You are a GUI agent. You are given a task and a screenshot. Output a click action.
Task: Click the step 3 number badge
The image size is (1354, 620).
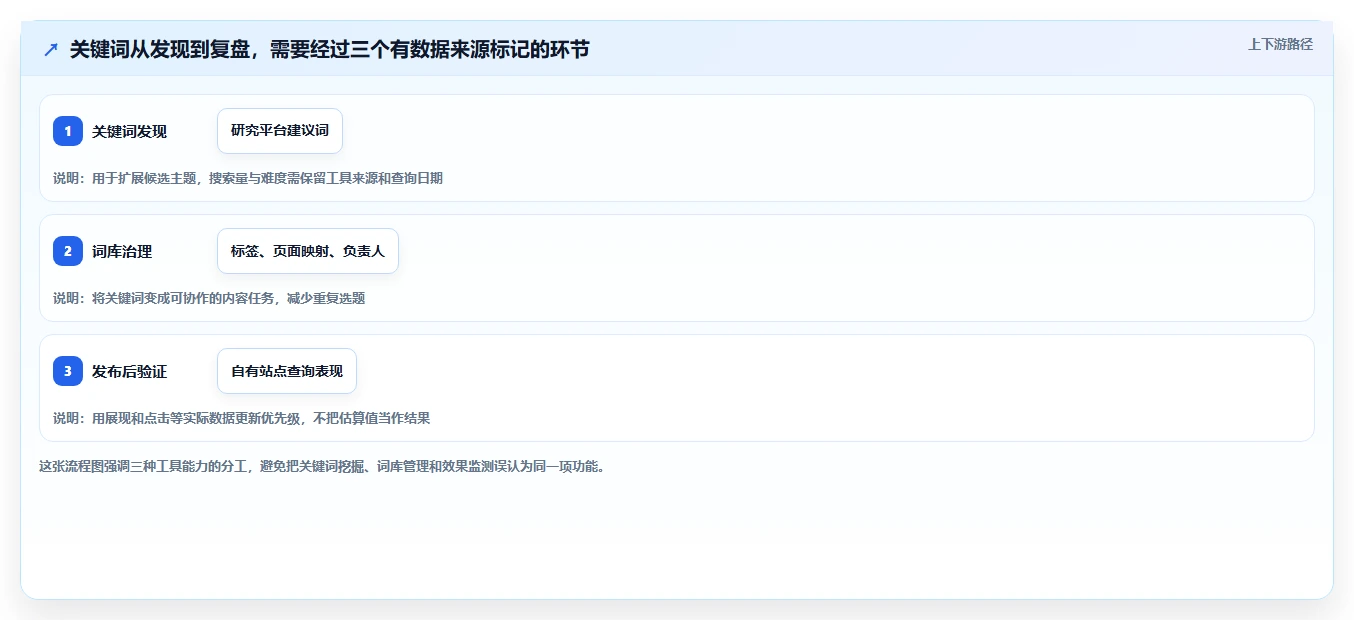(x=68, y=371)
